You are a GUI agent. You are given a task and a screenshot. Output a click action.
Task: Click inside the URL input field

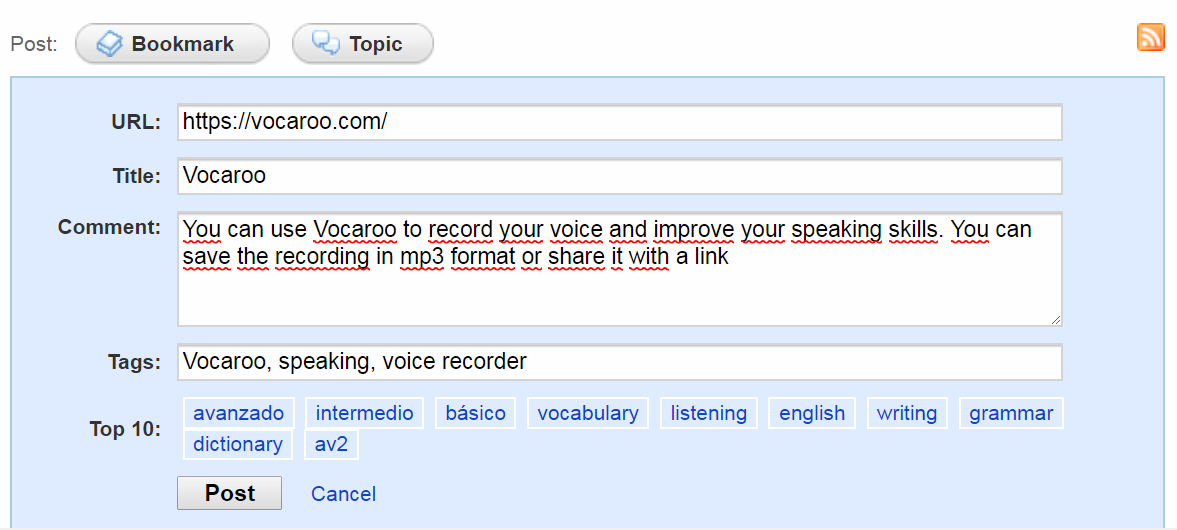(x=619, y=122)
